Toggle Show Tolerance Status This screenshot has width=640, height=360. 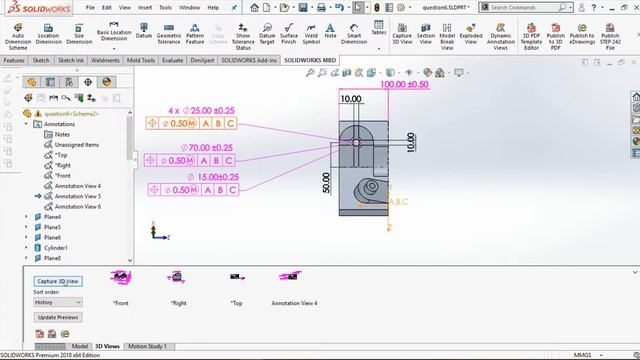(243, 36)
